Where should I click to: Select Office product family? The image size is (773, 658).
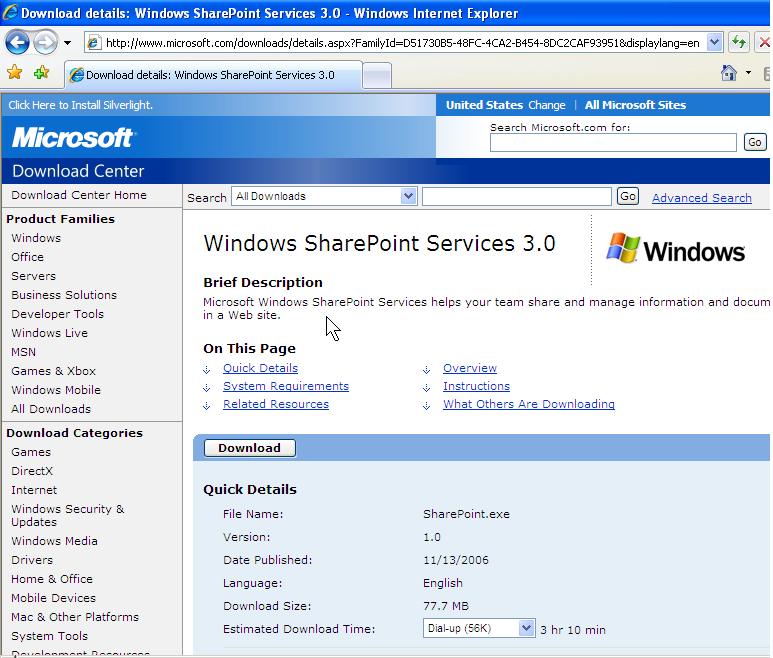point(27,257)
